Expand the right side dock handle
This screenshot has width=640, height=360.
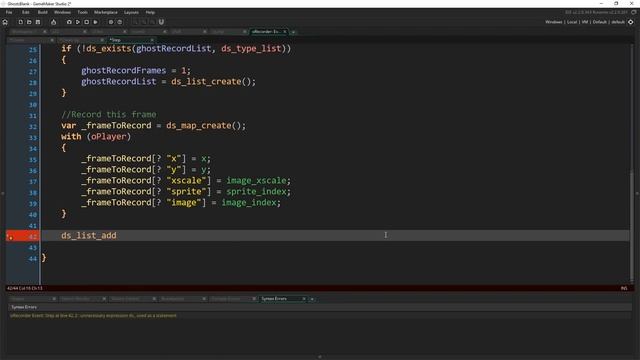coord(638,193)
